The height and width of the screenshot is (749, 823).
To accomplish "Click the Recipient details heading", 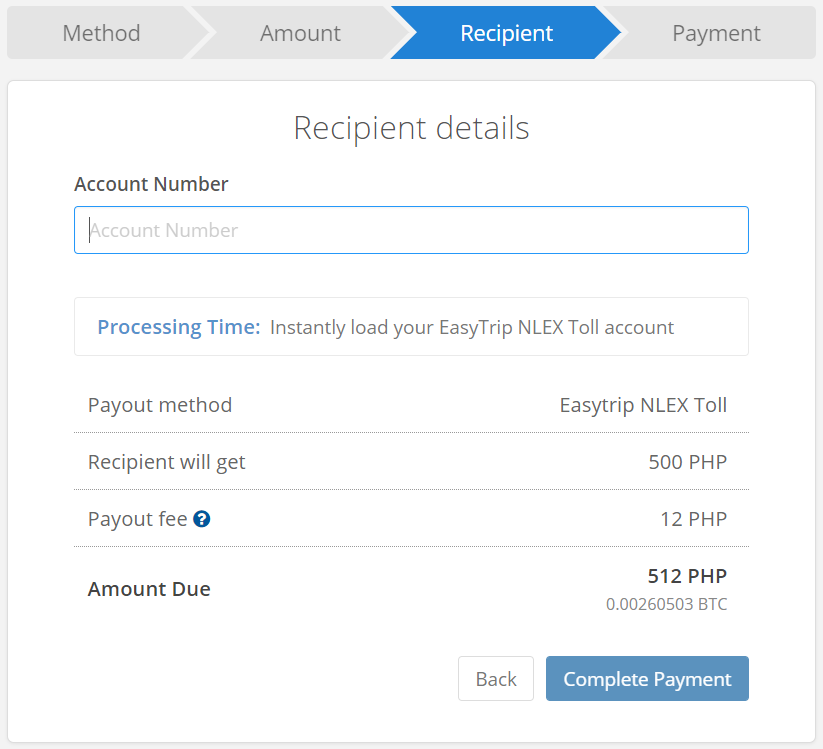I will pyautogui.click(x=412, y=128).
